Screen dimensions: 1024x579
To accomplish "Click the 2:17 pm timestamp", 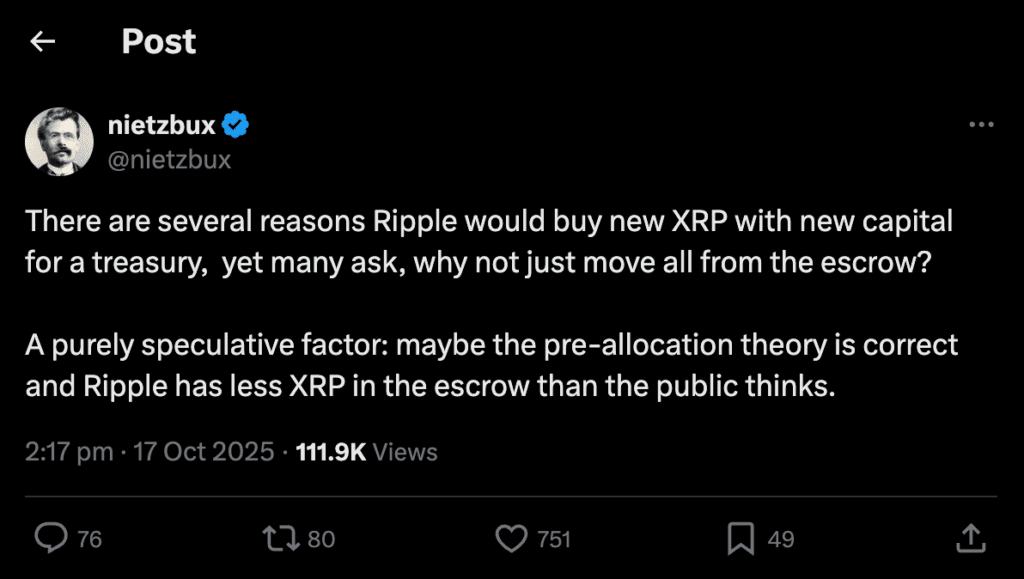I will [x=69, y=452].
